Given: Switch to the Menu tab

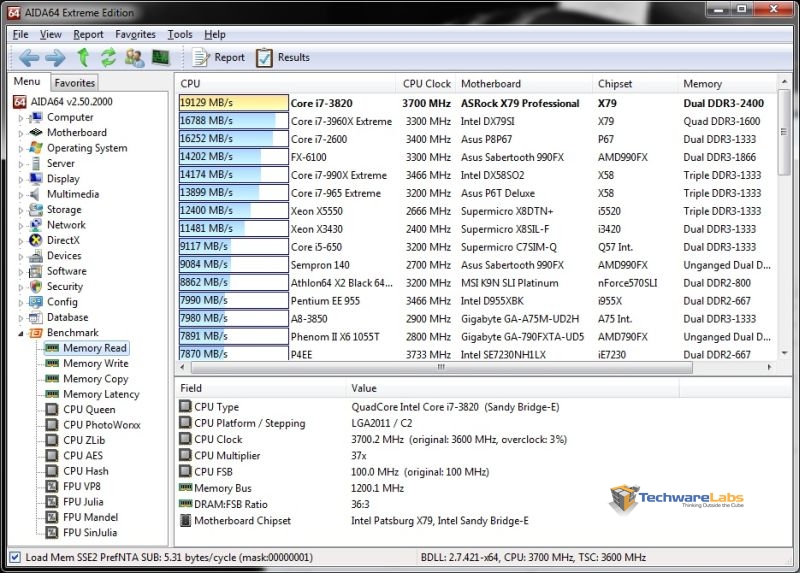Looking at the screenshot, I should coord(27,82).
